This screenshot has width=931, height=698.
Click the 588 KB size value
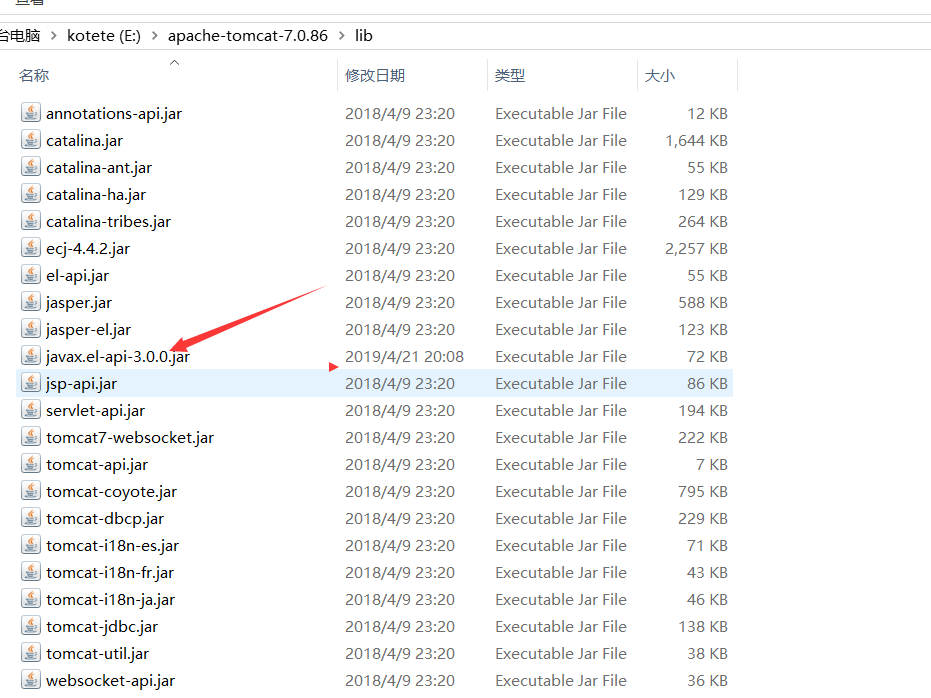[x=702, y=303]
